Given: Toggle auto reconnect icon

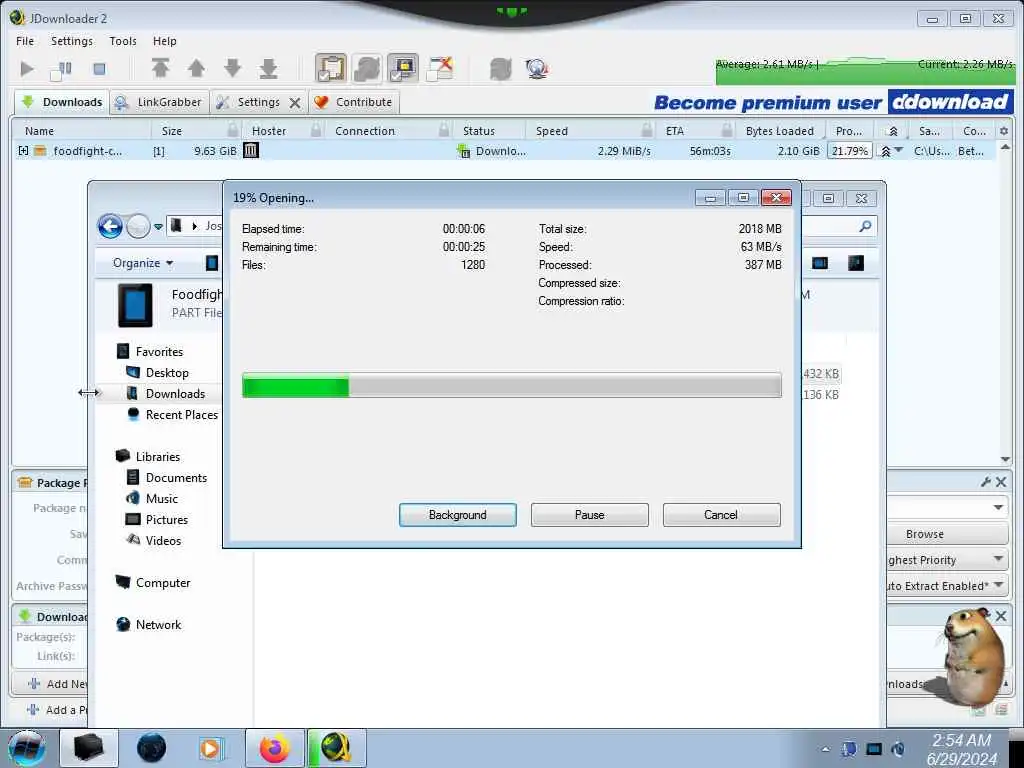Looking at the screenshot, I should coord(367,68).
